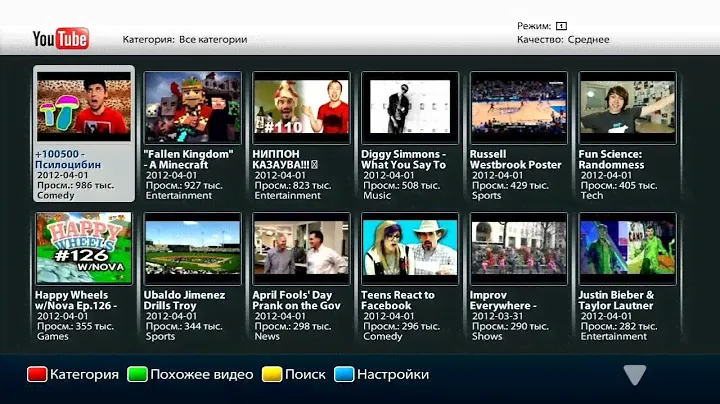The image size is (720, 404).
Task: Select the Russell Westbrook Poster thumbnail
Action: coord(518,106)
